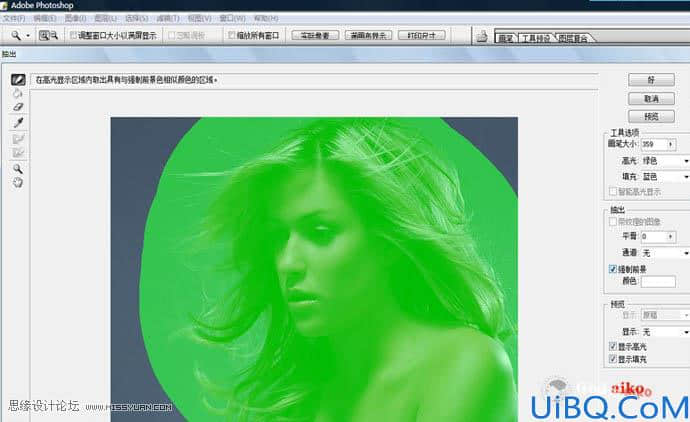Click the 画笔大小 value field showing 359
Image resolution: width=690 pixels, height=422 pixels.
click(653, 144)
